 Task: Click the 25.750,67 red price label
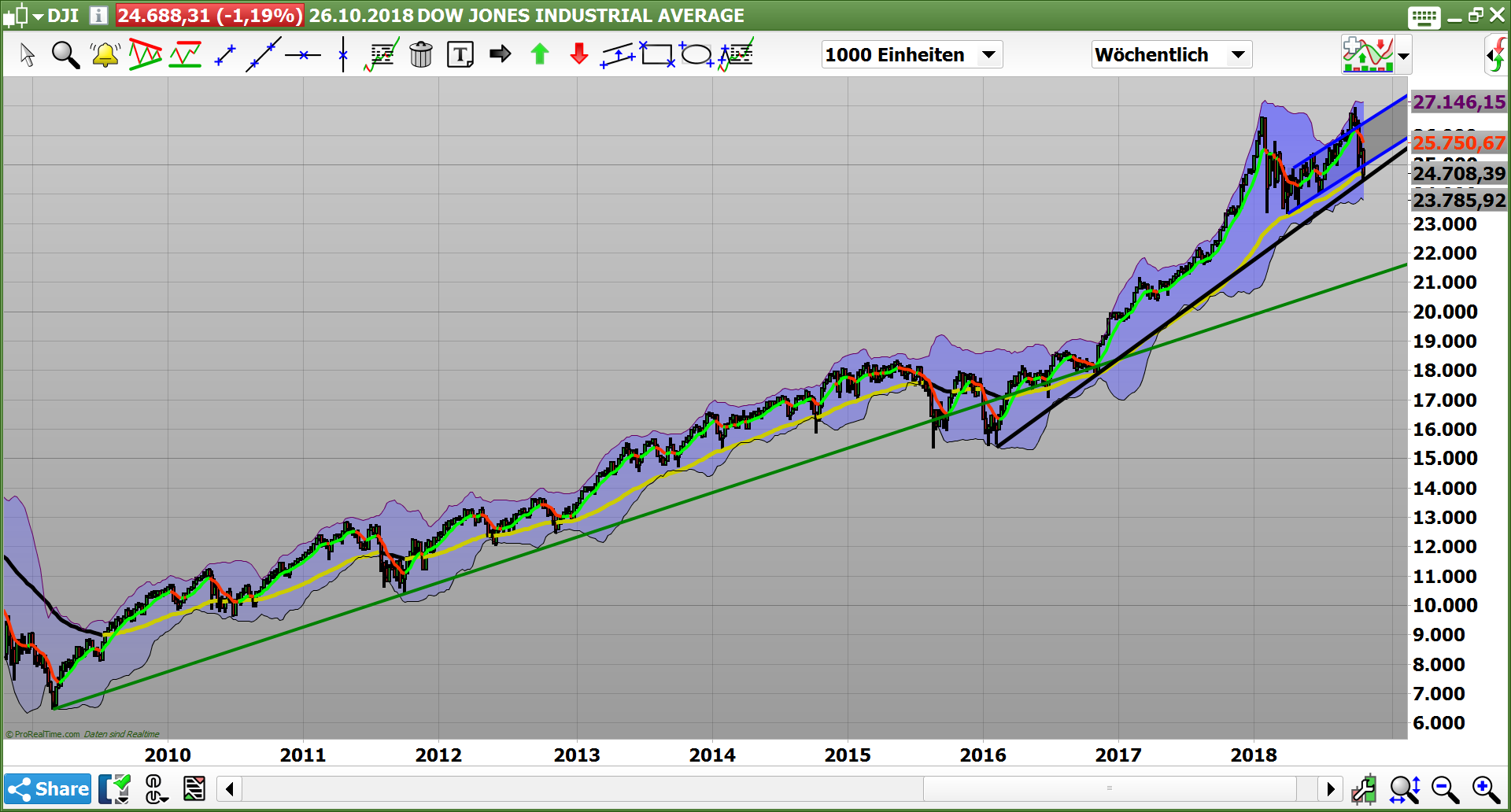coord(1459,143)
